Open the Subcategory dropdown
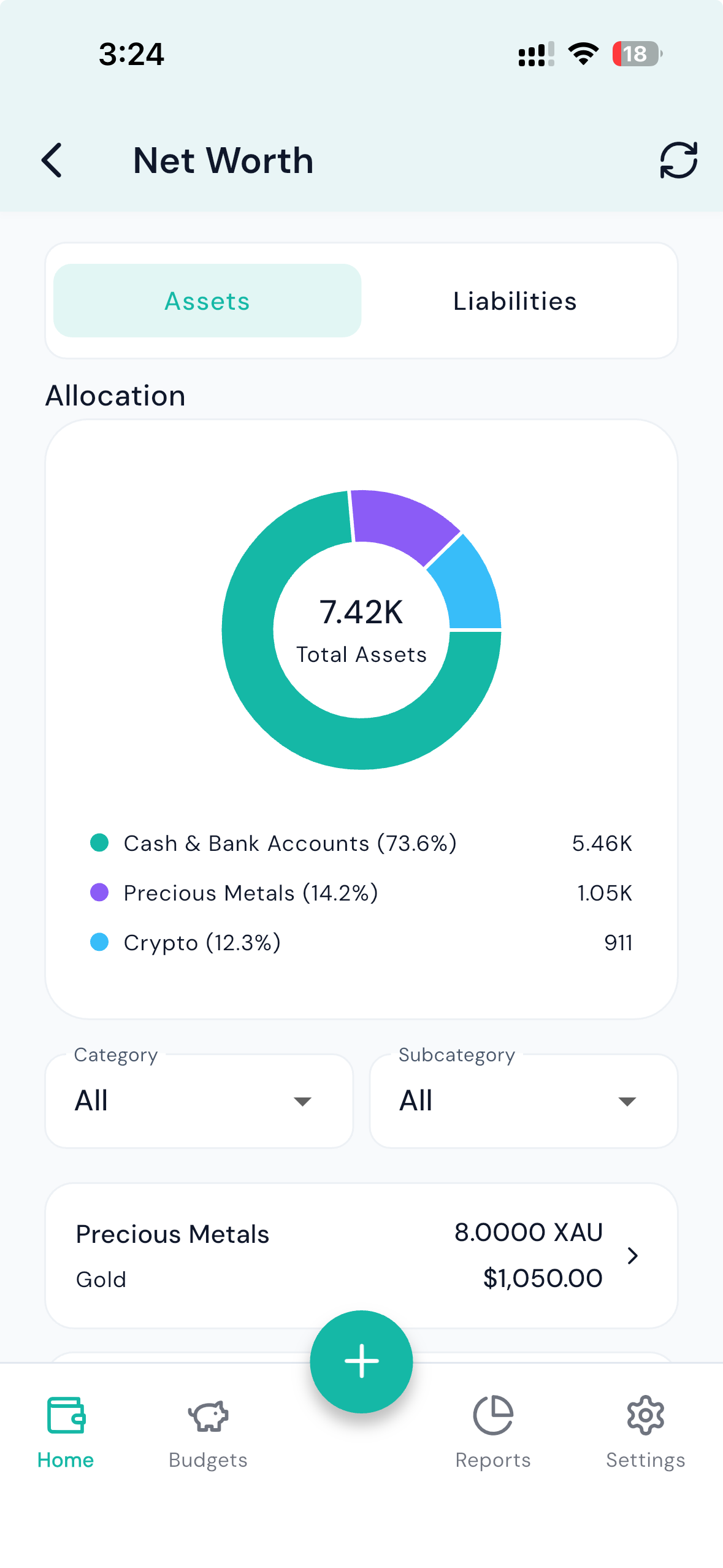The image size is (723, 1568). tap(523, 1101)
